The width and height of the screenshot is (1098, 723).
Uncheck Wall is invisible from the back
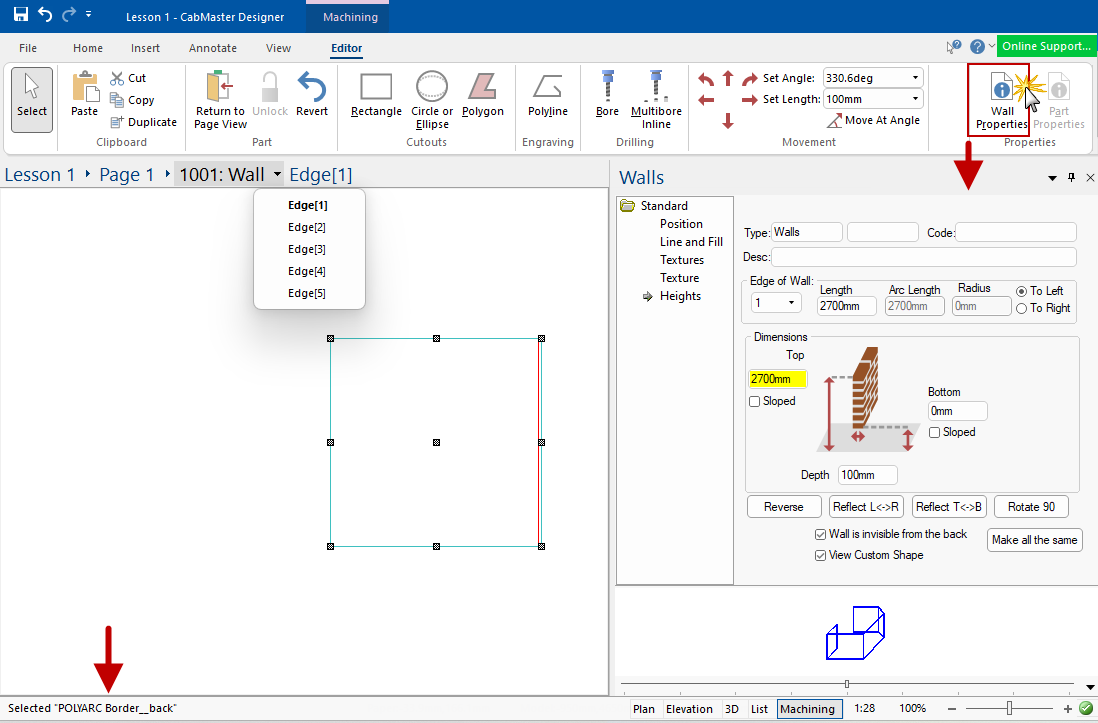click(x=820, y=534)
